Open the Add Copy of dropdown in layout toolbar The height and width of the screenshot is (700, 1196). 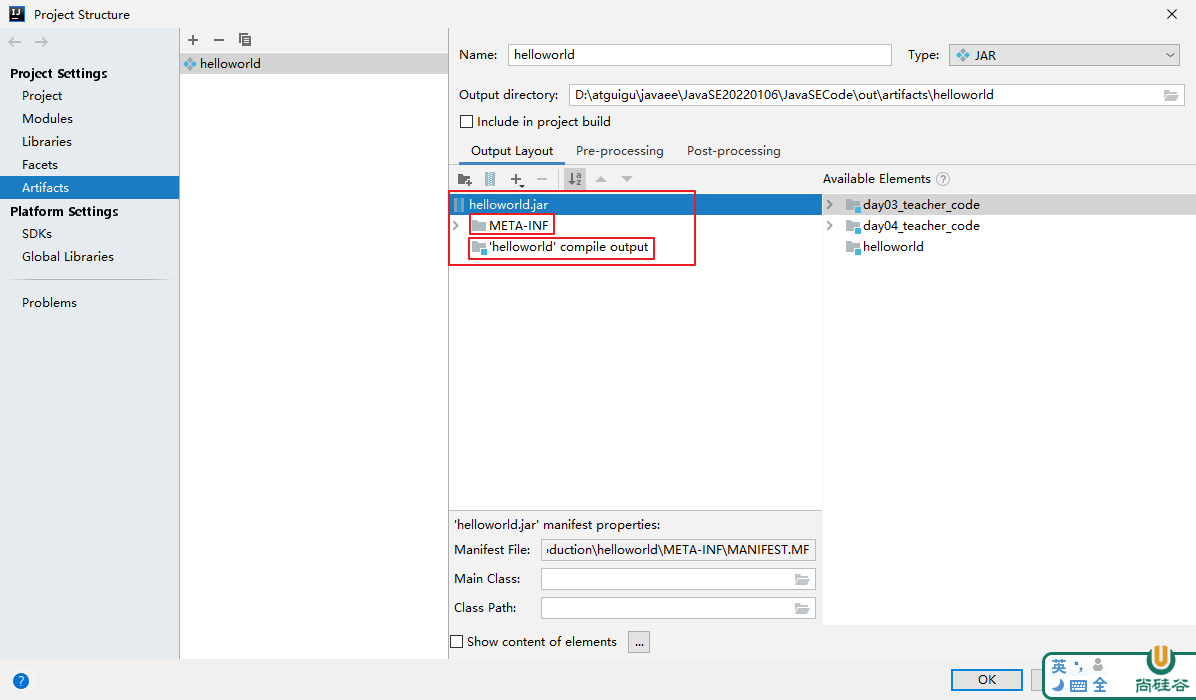coord(517,179)
